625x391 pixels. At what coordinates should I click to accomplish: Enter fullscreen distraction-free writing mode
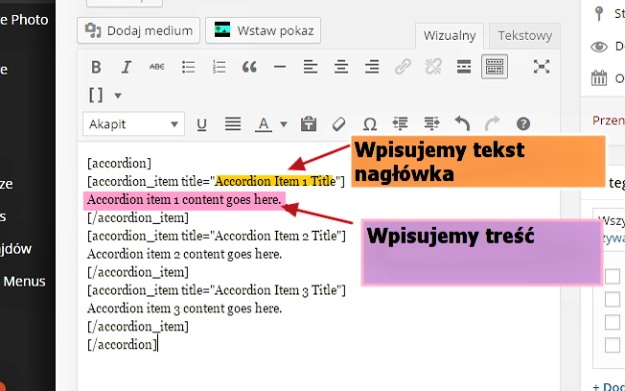tap(541, 67)
